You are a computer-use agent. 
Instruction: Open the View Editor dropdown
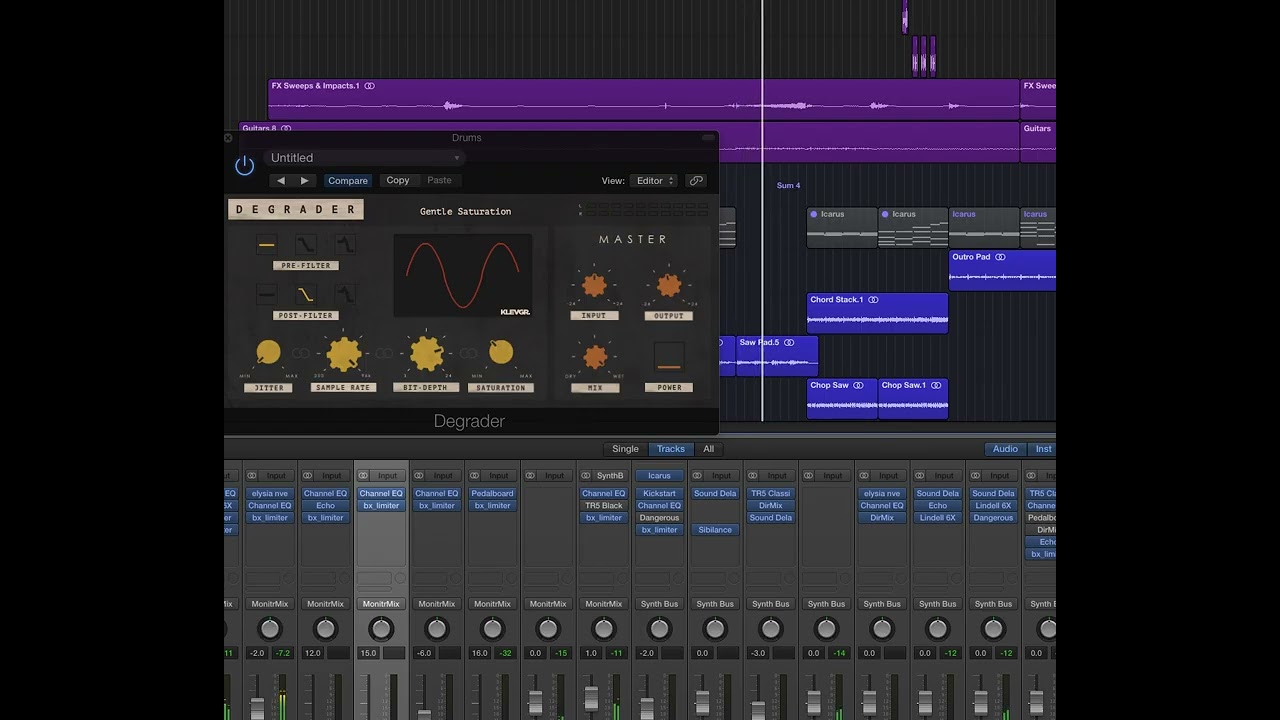coord(654,181)
